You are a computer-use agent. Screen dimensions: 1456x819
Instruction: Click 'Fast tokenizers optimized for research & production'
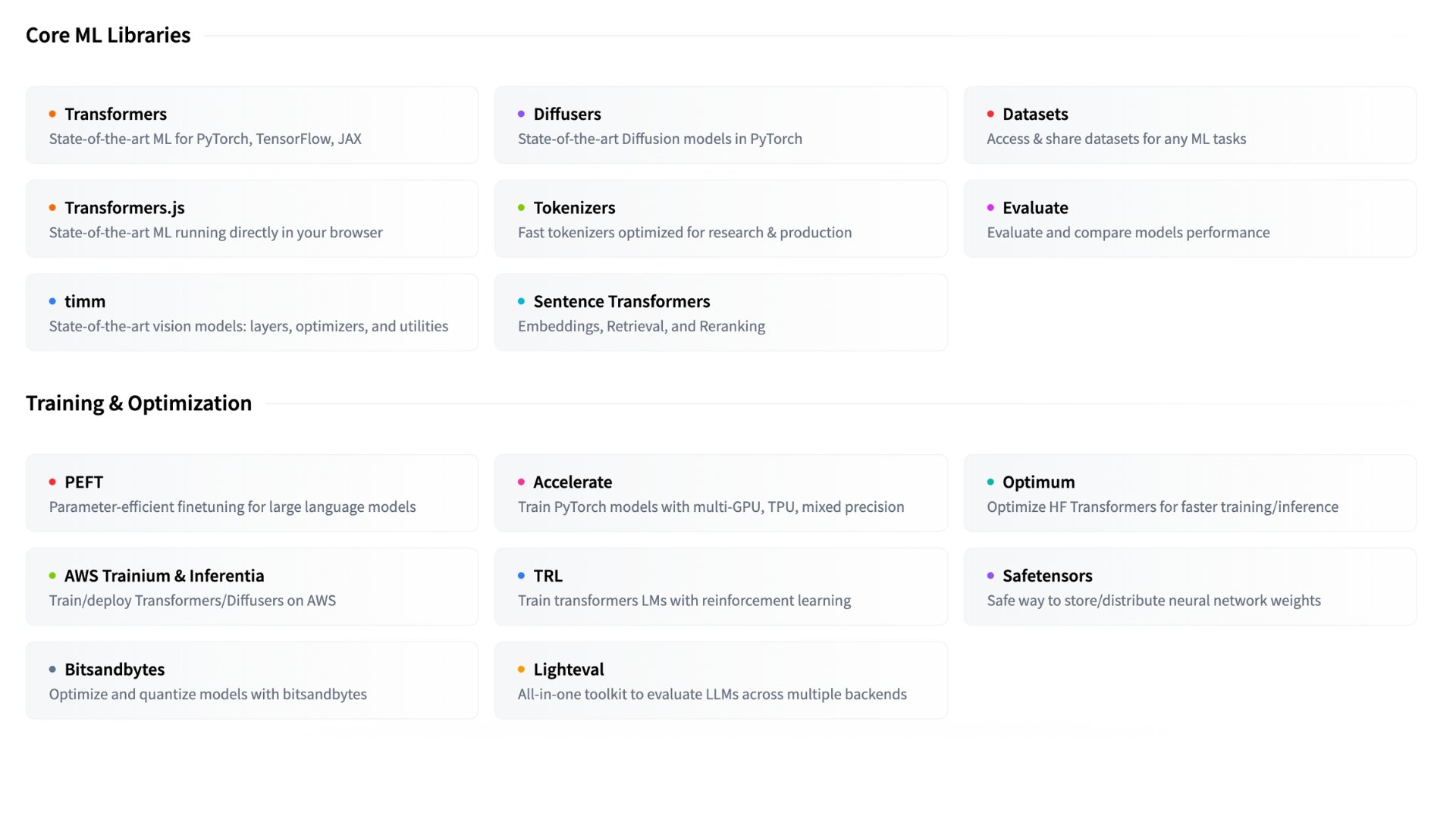pyautogui.click(x=685, y=233)
